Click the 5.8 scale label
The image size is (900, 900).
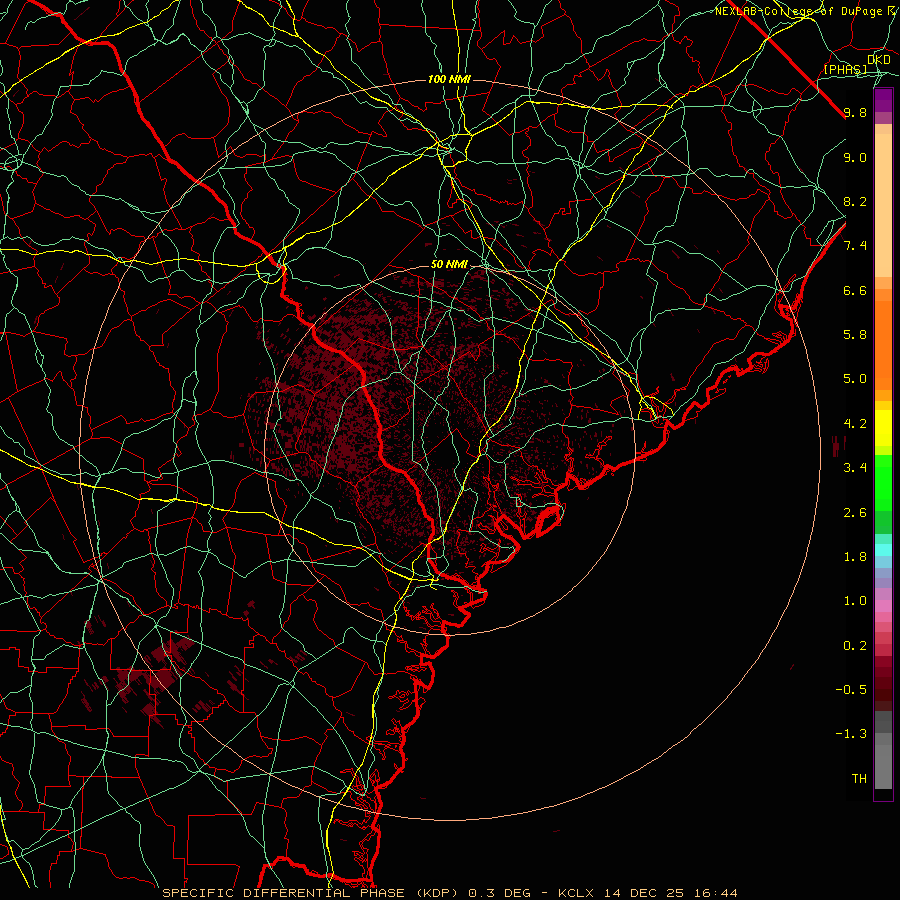[855, 335]
